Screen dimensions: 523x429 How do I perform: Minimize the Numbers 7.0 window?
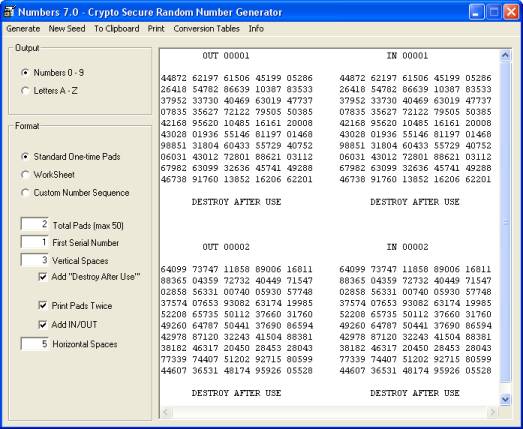click(476, 12)
